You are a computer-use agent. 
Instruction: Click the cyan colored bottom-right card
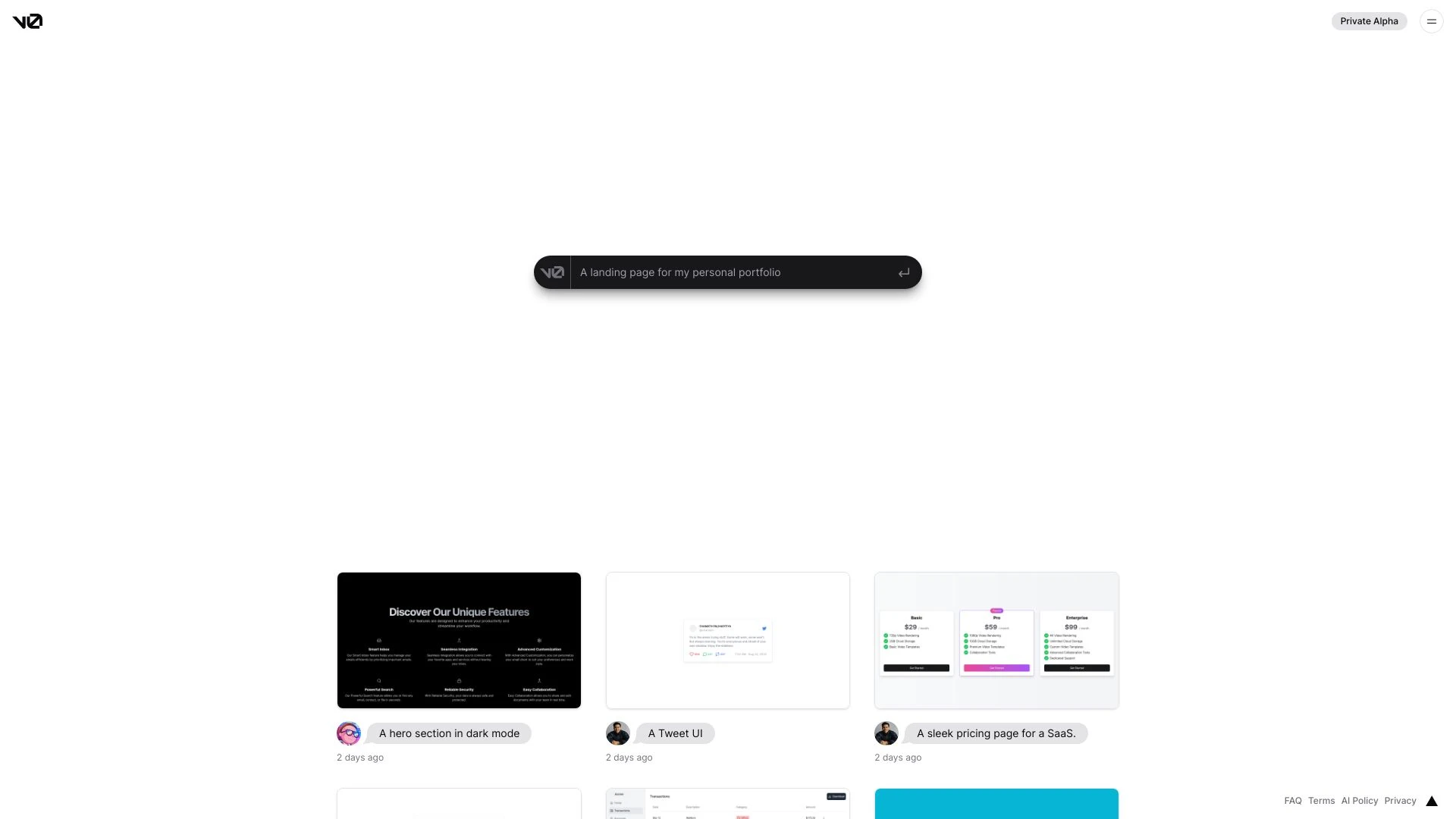996,803
